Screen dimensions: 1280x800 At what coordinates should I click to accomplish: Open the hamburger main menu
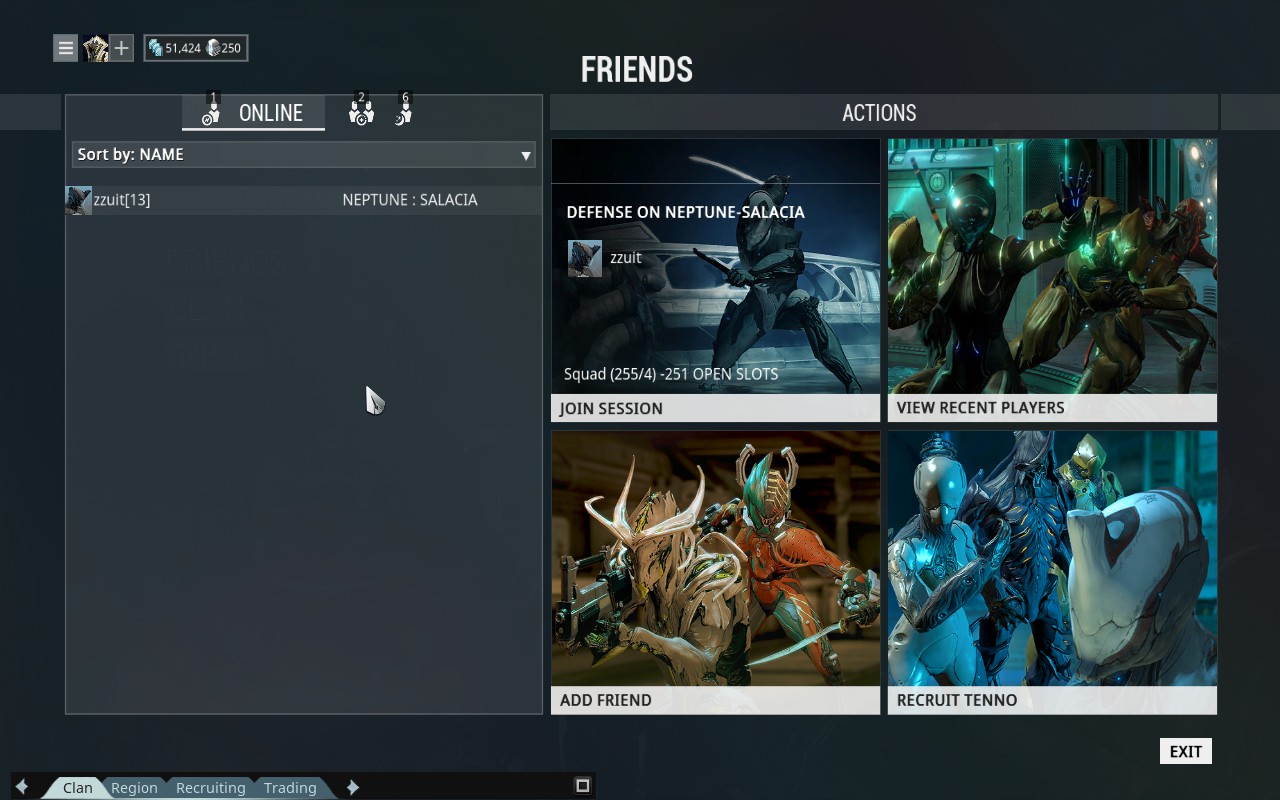point(65,48)
